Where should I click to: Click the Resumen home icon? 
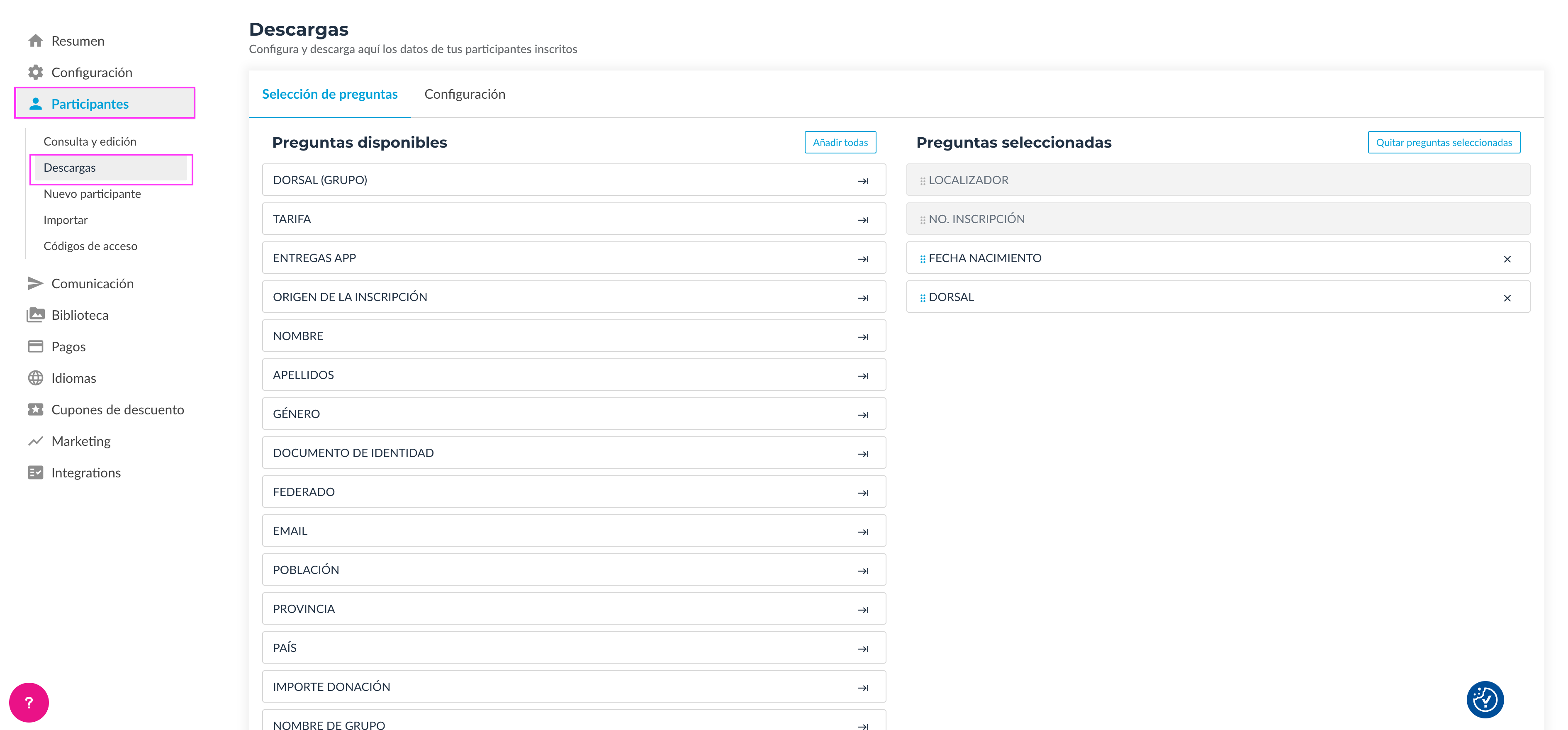click(x=35, y=41)
